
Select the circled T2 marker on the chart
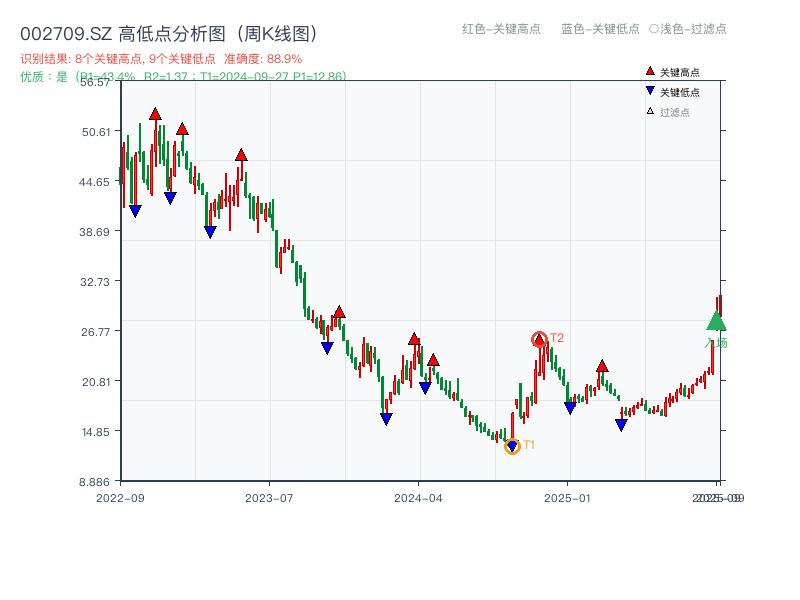tap(539, 339)
